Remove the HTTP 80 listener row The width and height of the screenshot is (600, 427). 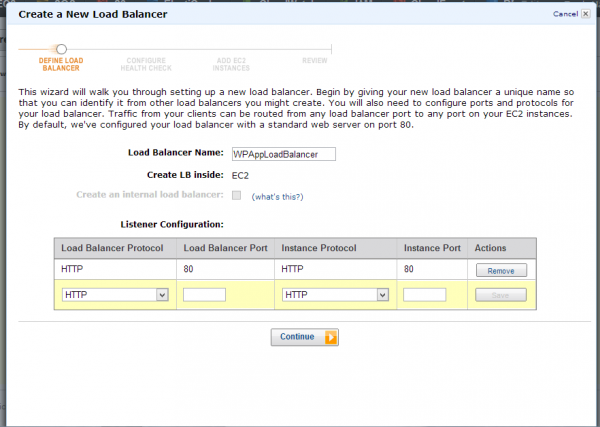pos(501,271)
